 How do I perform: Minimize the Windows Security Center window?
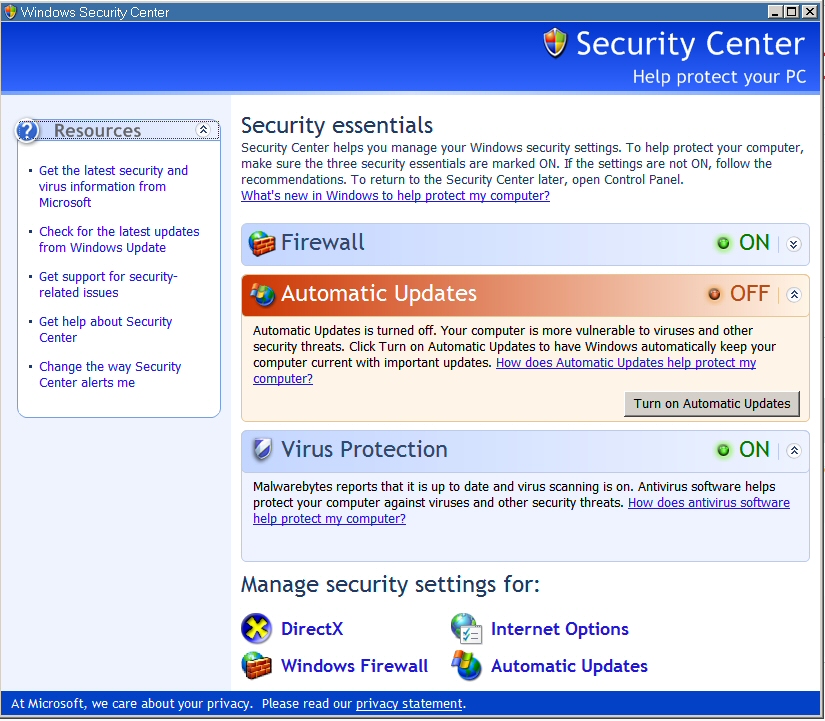coord(774,12)
